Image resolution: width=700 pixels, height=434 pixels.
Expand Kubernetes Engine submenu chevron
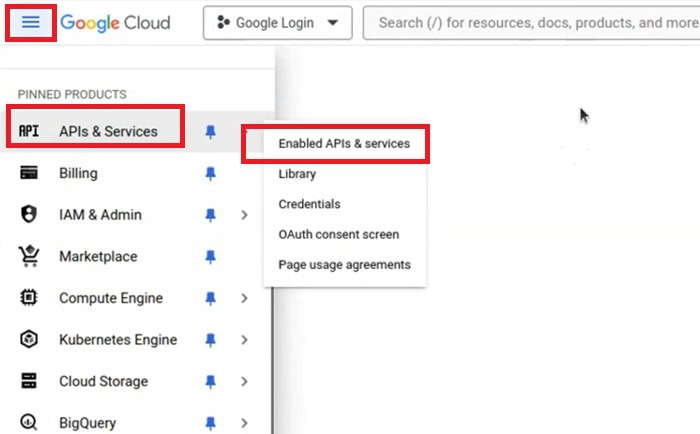244,340
